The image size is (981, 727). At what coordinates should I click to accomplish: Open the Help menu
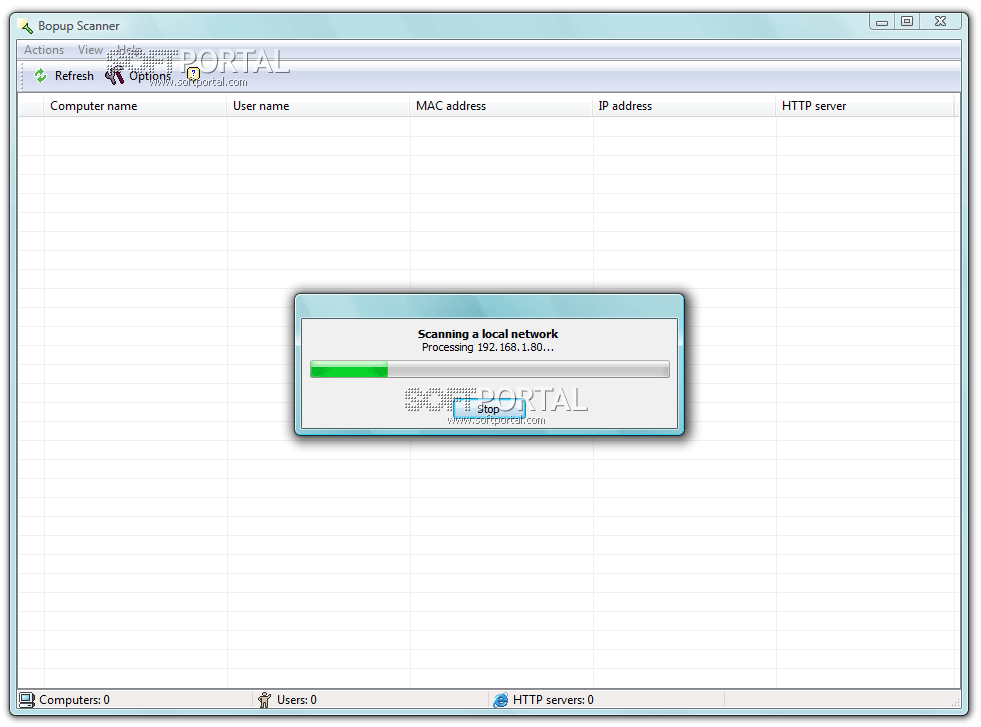pyautogui.click(x=130, y=50)
